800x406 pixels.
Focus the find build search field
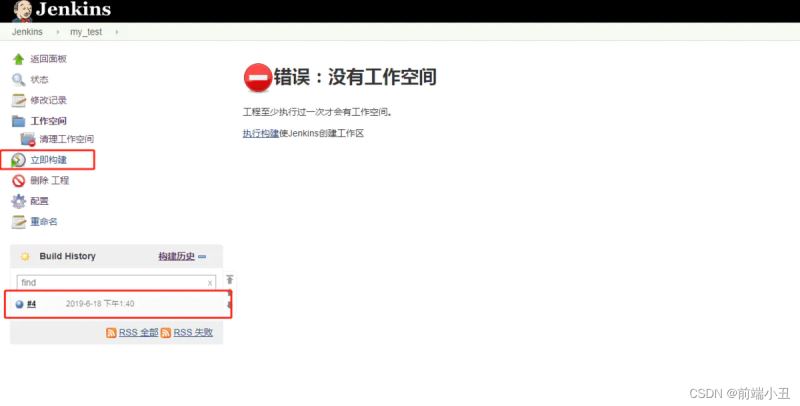pos(116,282)
